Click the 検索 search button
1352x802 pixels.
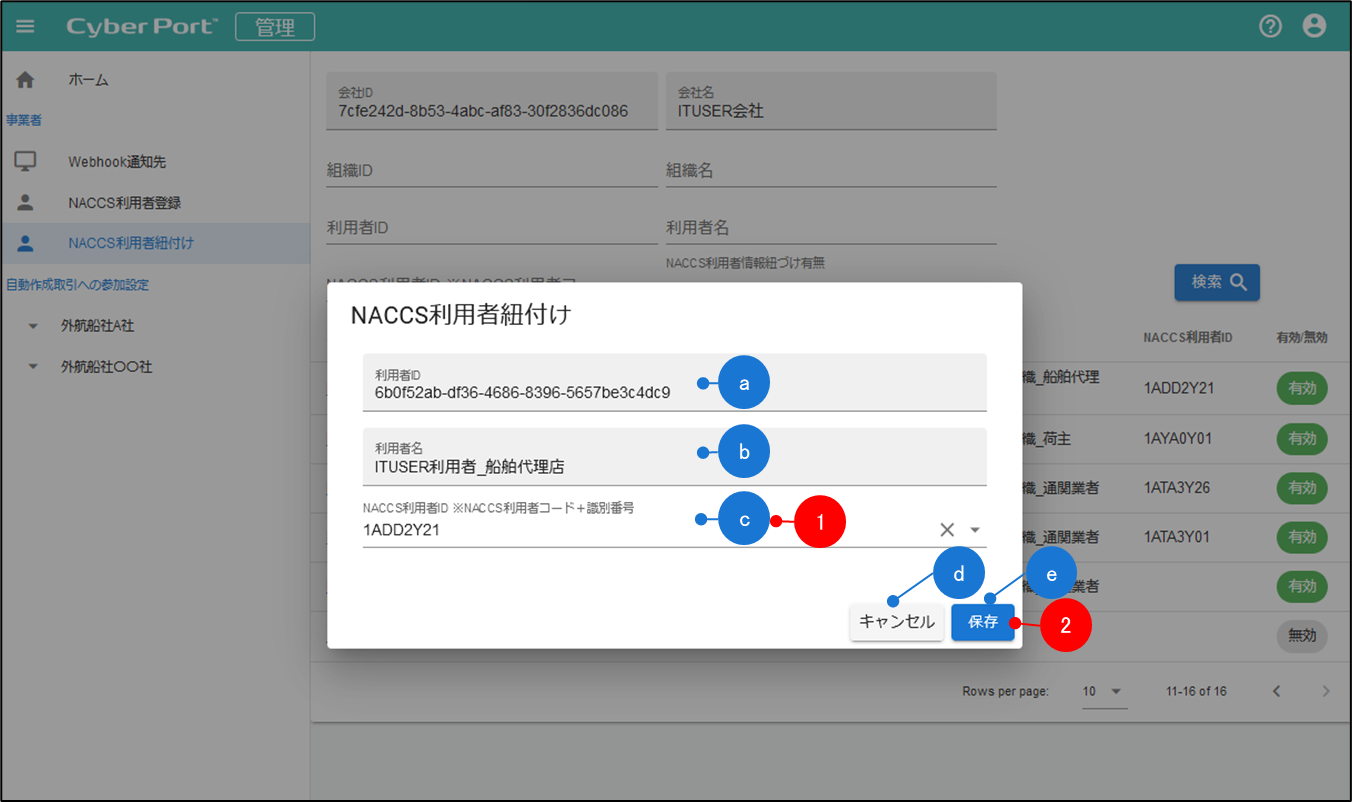click(1216, 283)
